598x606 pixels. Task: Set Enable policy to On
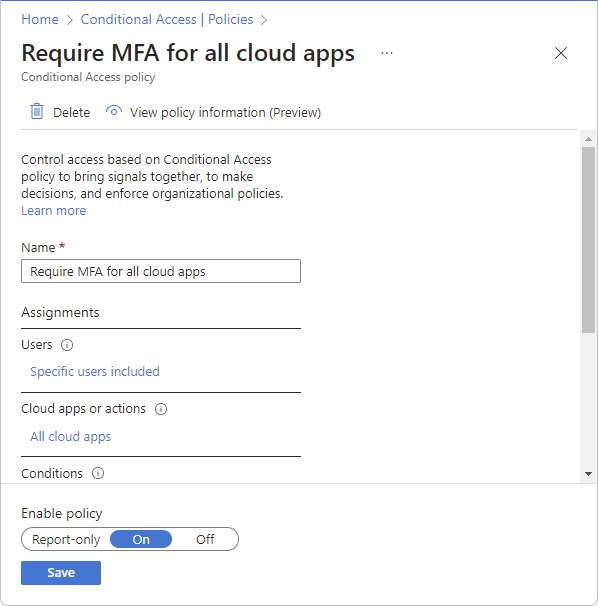click(141, 539)
